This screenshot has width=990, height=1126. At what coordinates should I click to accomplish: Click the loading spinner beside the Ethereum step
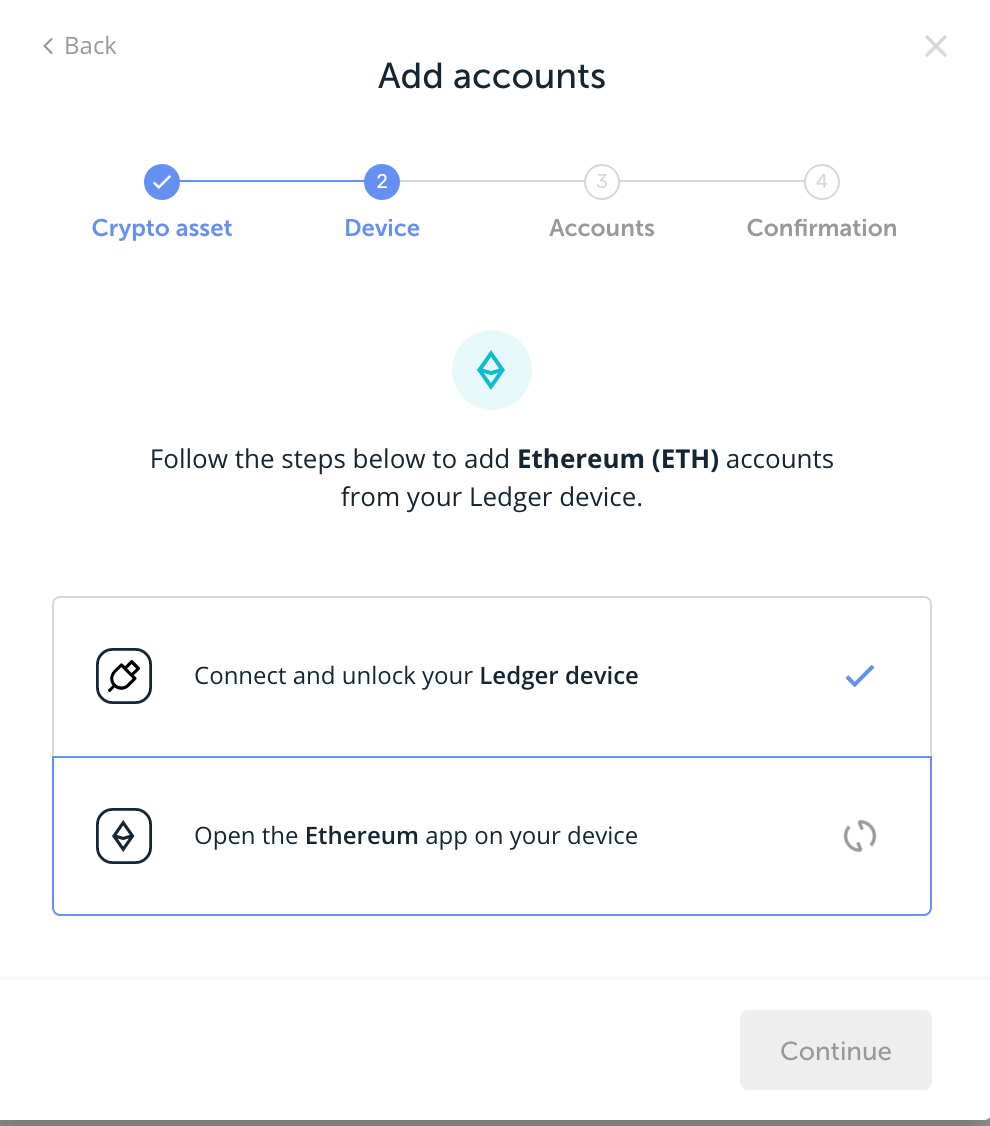click(x=859, y=835)
